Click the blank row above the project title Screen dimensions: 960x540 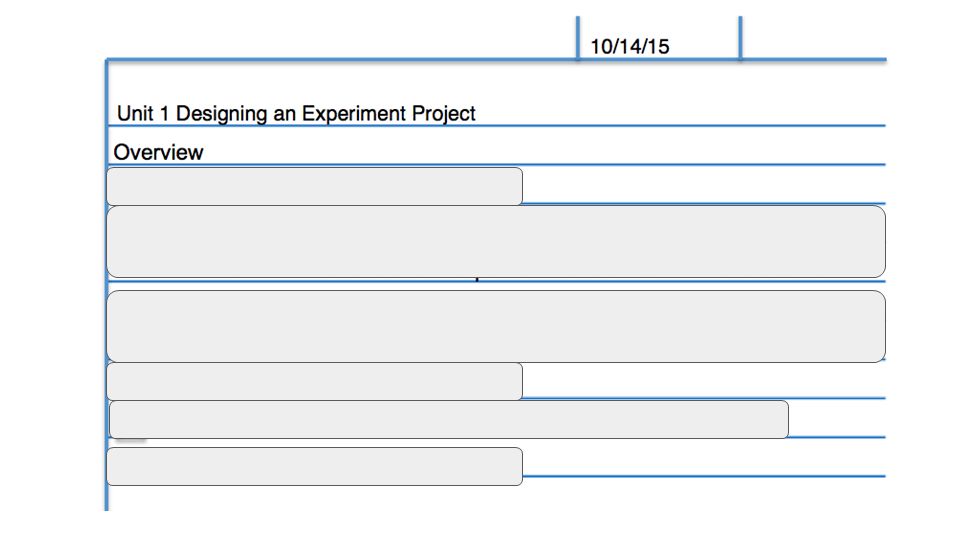click(x=497, y=81)
